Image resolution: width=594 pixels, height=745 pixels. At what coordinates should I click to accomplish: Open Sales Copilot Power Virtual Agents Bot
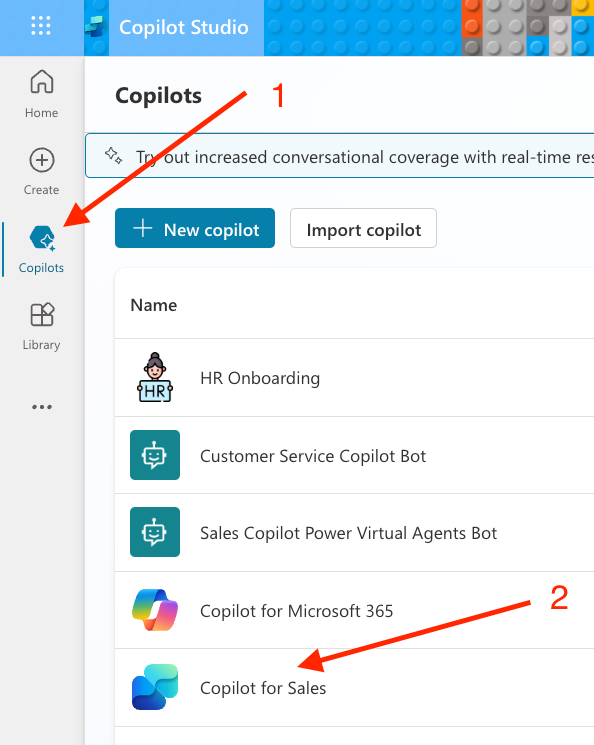point(348,533)
